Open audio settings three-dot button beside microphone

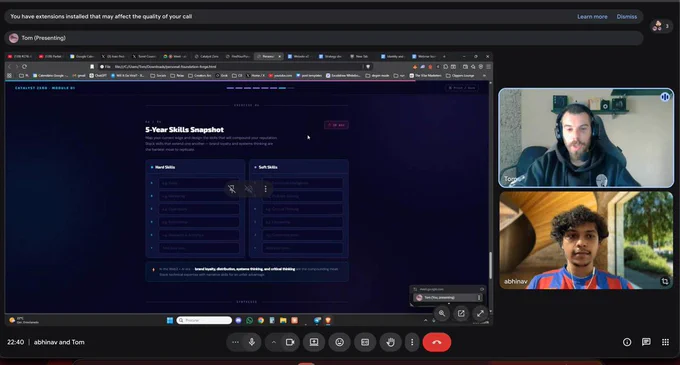(235, 342)
